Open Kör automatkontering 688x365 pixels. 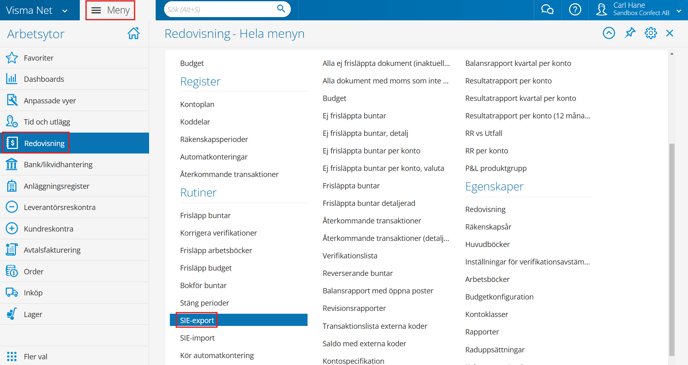point(217,355)
